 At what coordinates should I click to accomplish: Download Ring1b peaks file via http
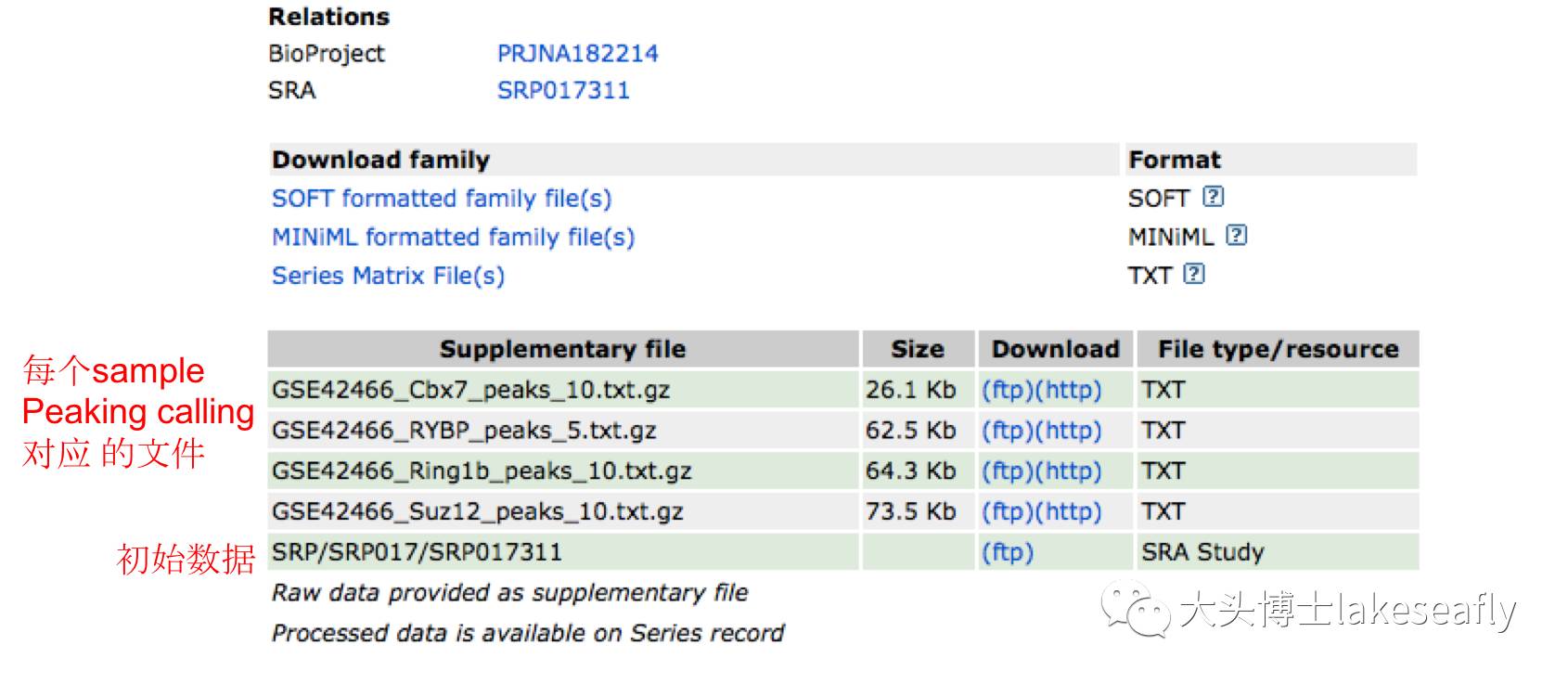1068,471
